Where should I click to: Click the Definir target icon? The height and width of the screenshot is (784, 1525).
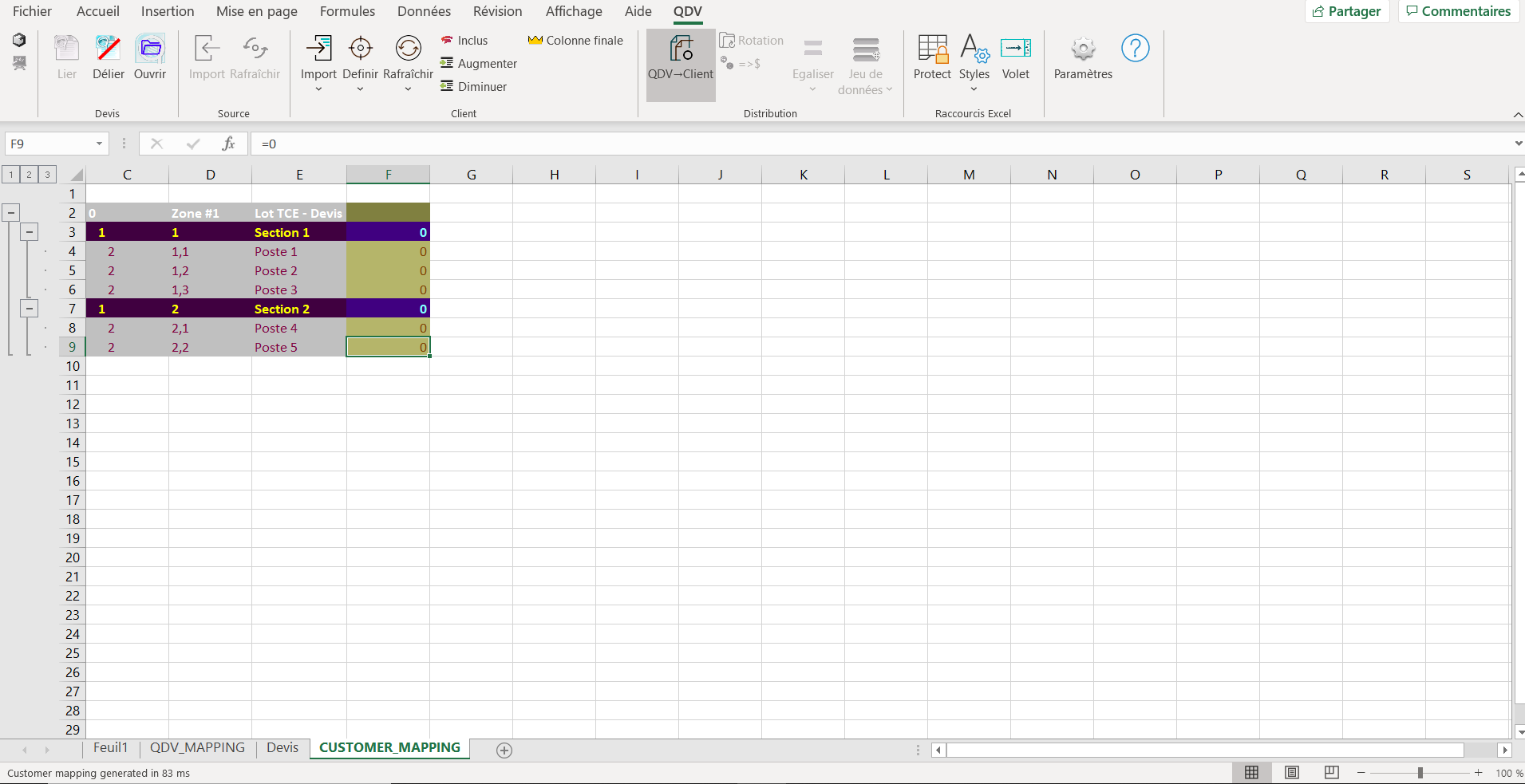coord(361,49)
